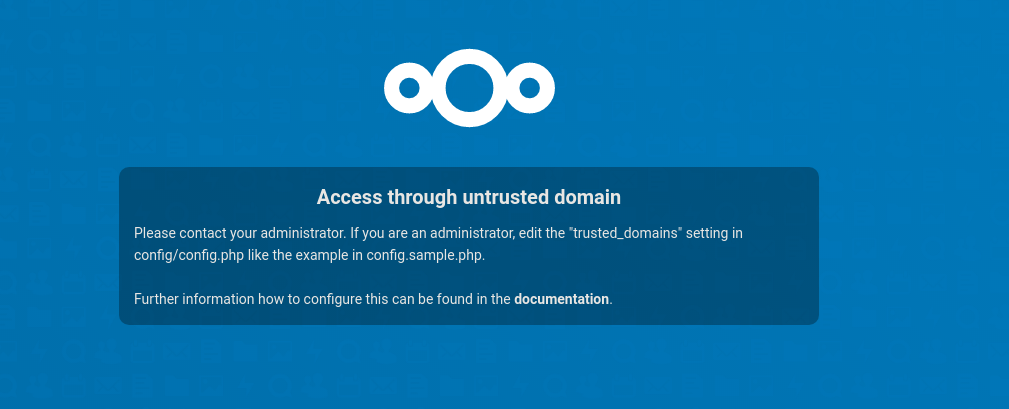Click the left small circle of Nextcloud logo

pyautogui.click(x=408, y=89)
